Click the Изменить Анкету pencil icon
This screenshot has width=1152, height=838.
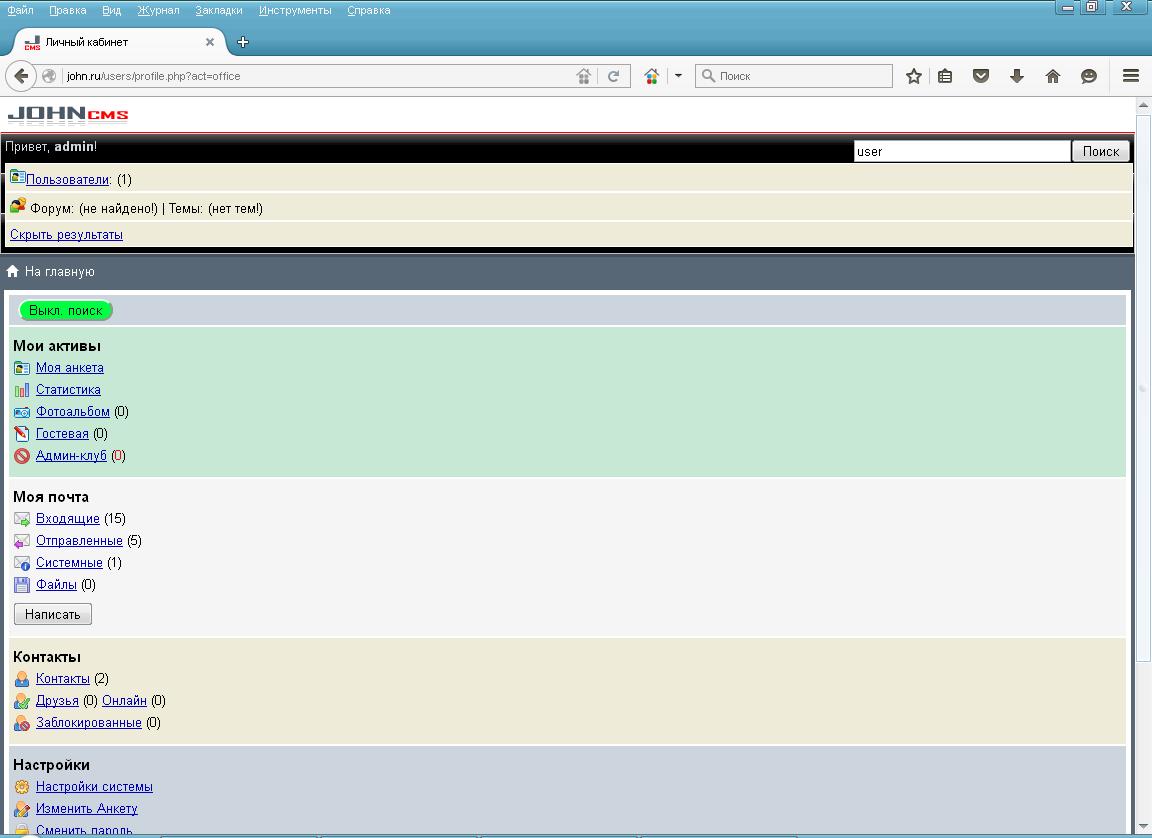tap(22, 809)
